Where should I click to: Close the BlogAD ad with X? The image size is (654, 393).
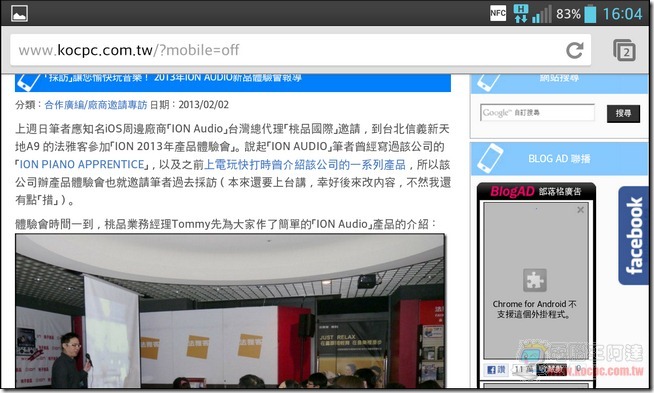(x=580, y=210)
